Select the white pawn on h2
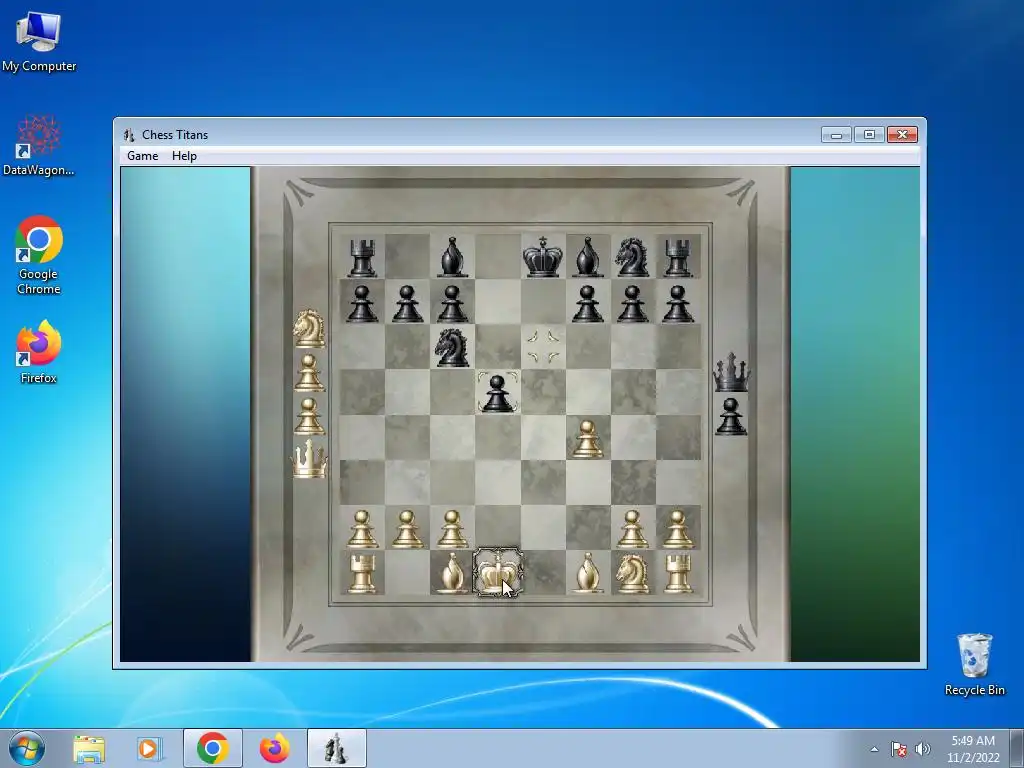The height and width of the screenshot is (768, 1024). coord(677,528)
